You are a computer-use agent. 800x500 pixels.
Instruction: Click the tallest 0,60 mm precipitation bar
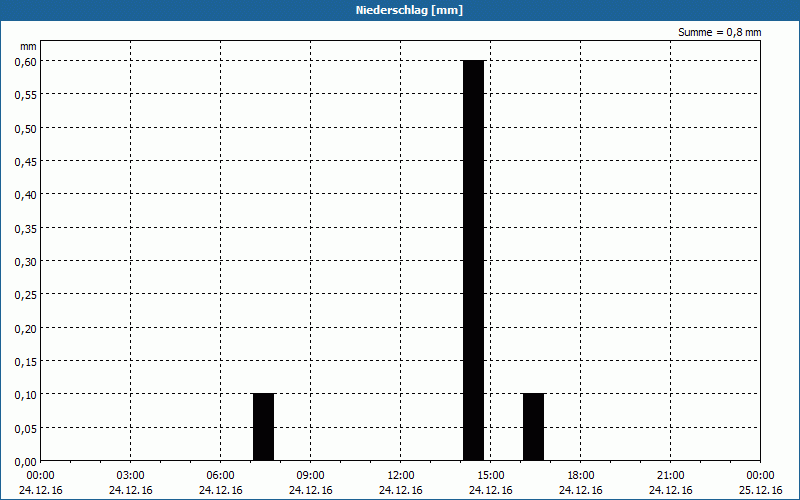(473, 260)
